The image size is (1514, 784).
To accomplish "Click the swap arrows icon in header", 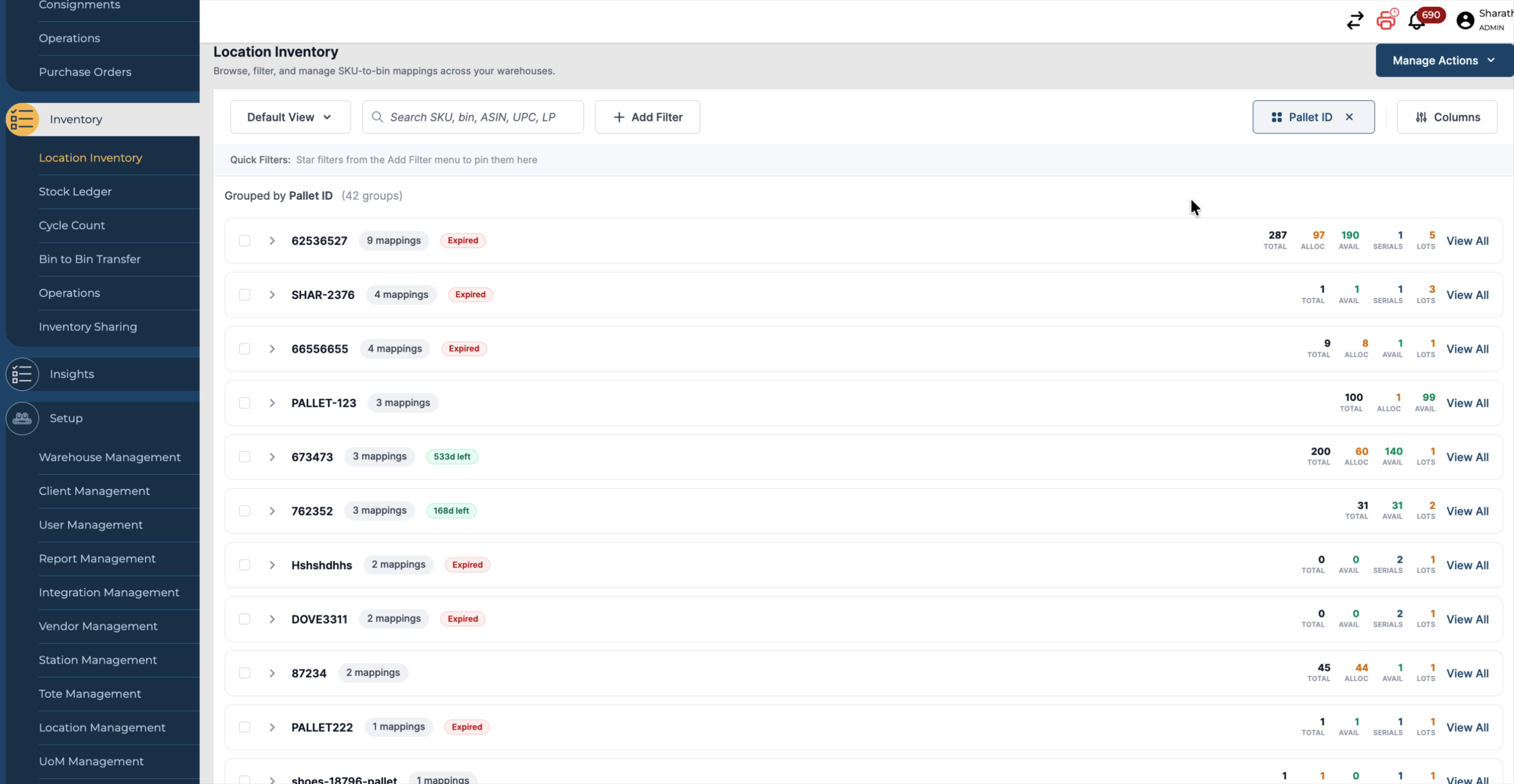I will 1355,21.
